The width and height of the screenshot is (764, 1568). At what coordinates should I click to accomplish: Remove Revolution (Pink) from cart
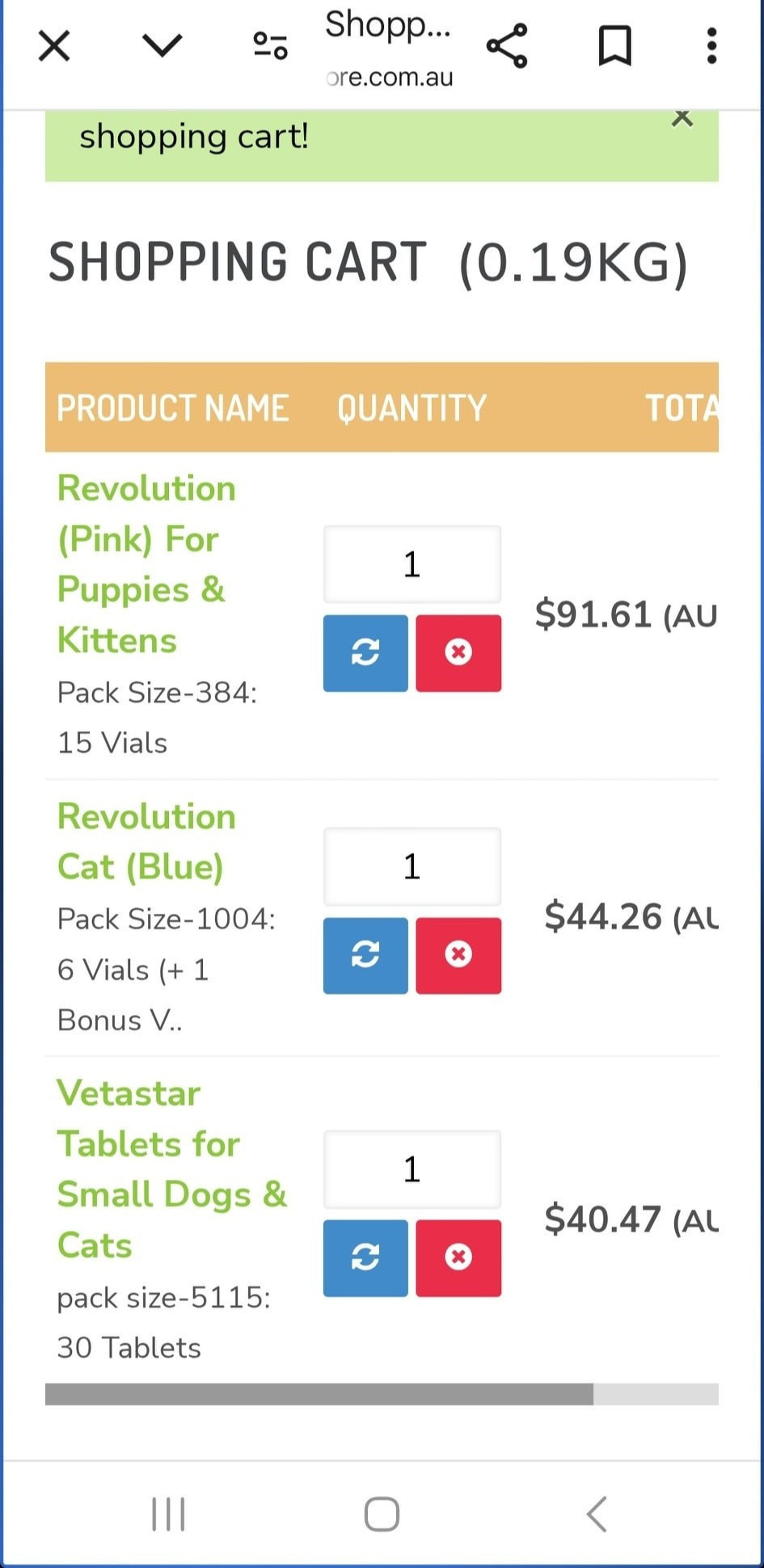tap(458, 653)
